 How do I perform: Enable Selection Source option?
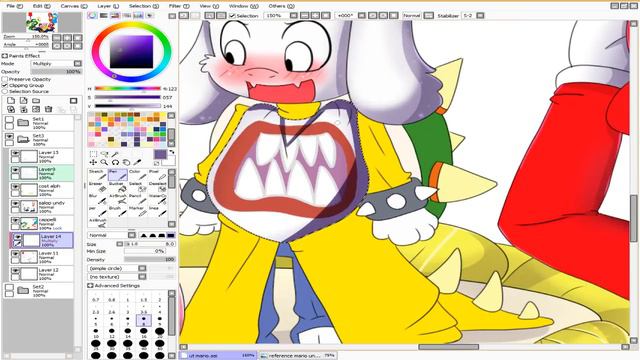(5, 91)
